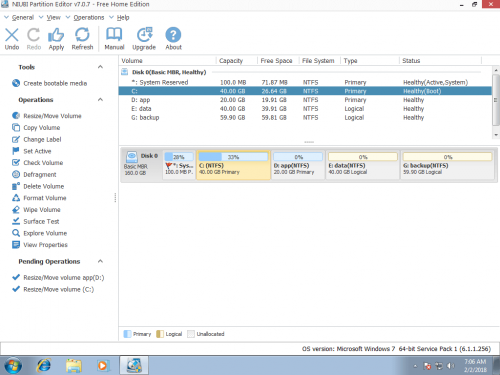500x375 pixels.
Task: Select the G: backup volume row
Action: (x=305, y=117)
